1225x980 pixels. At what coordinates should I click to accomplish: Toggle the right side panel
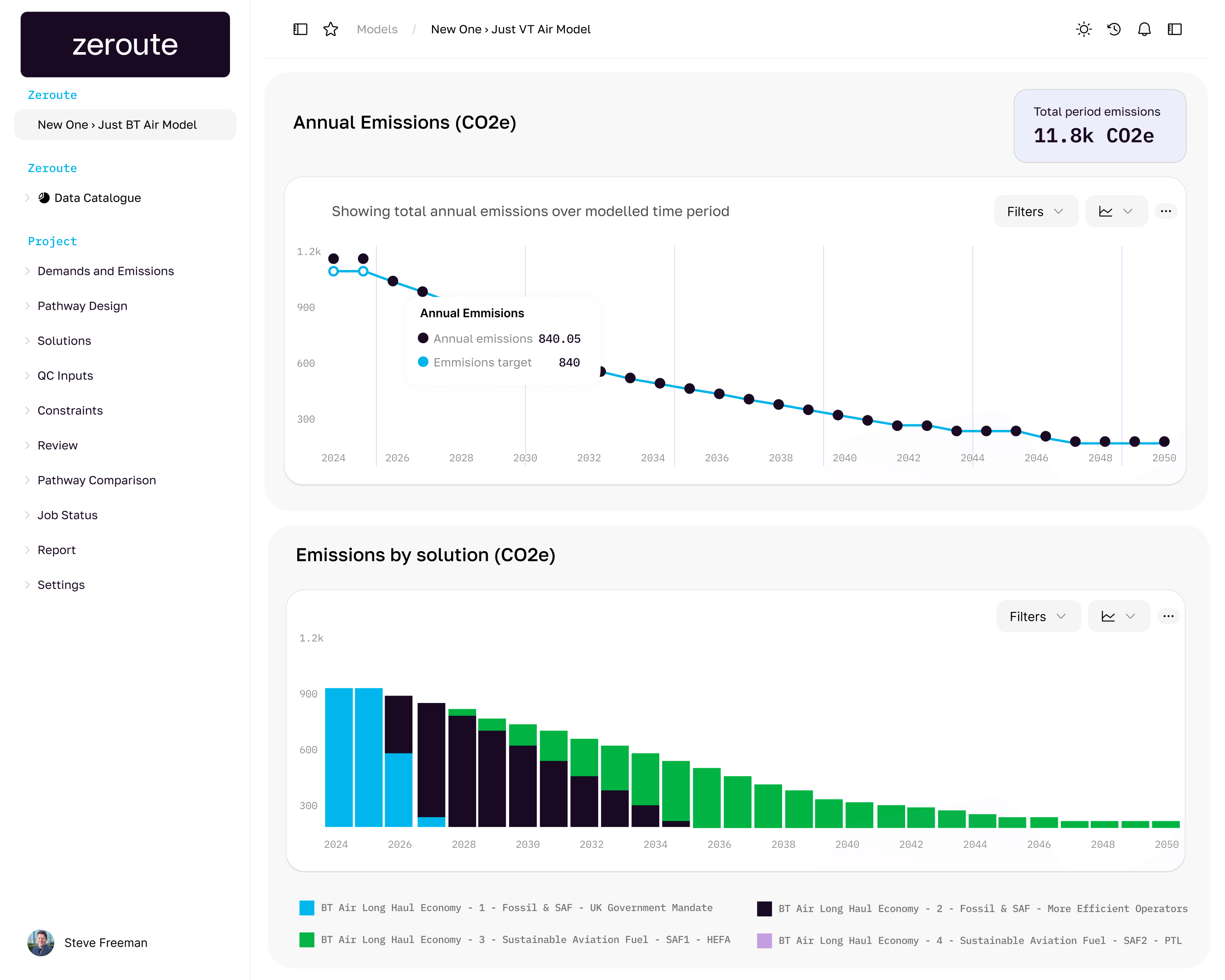tap(1174, 29)
